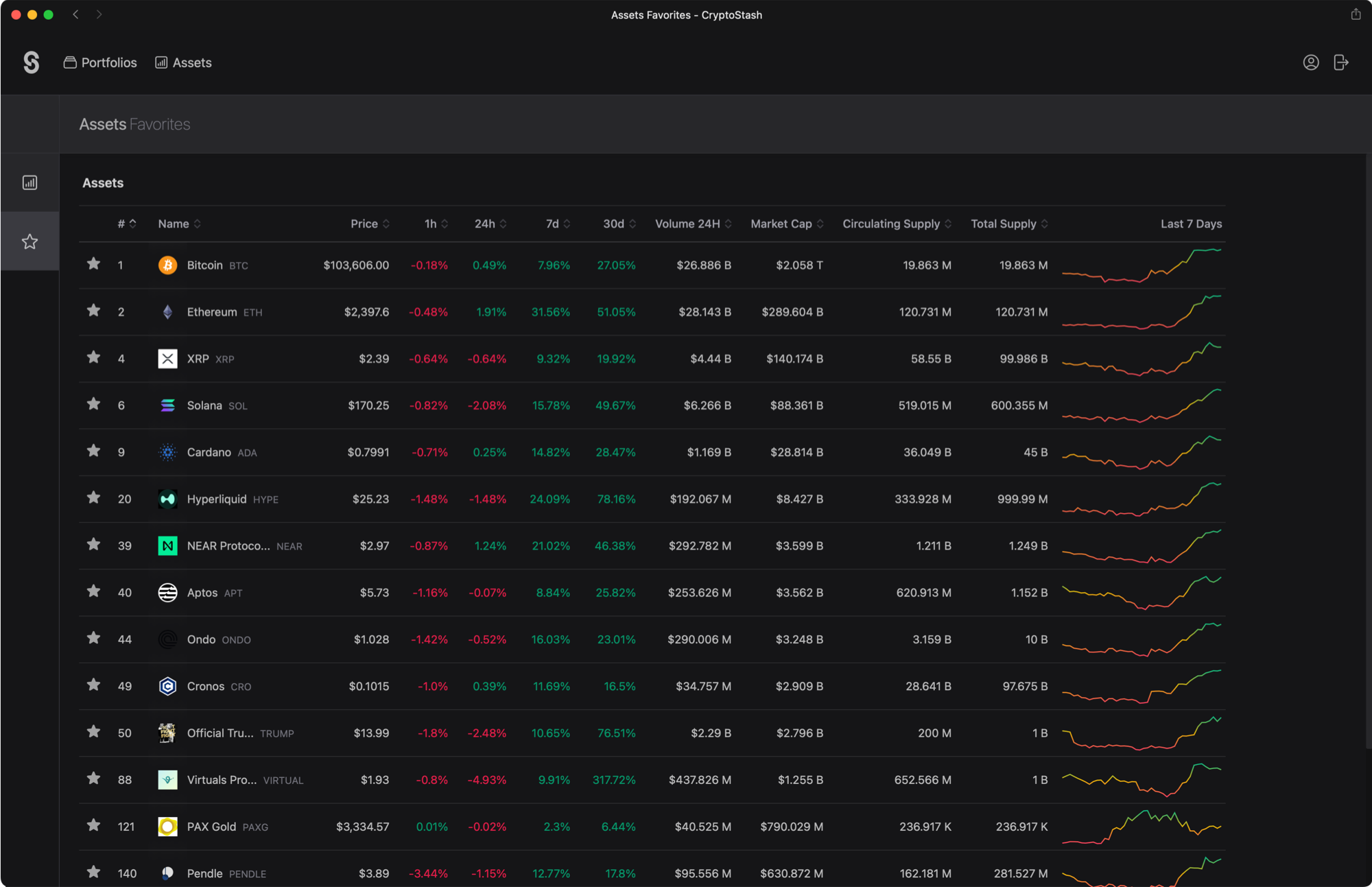
Task: Click the Virtuals 30d value 317.72%
Action: click(614, 780)
